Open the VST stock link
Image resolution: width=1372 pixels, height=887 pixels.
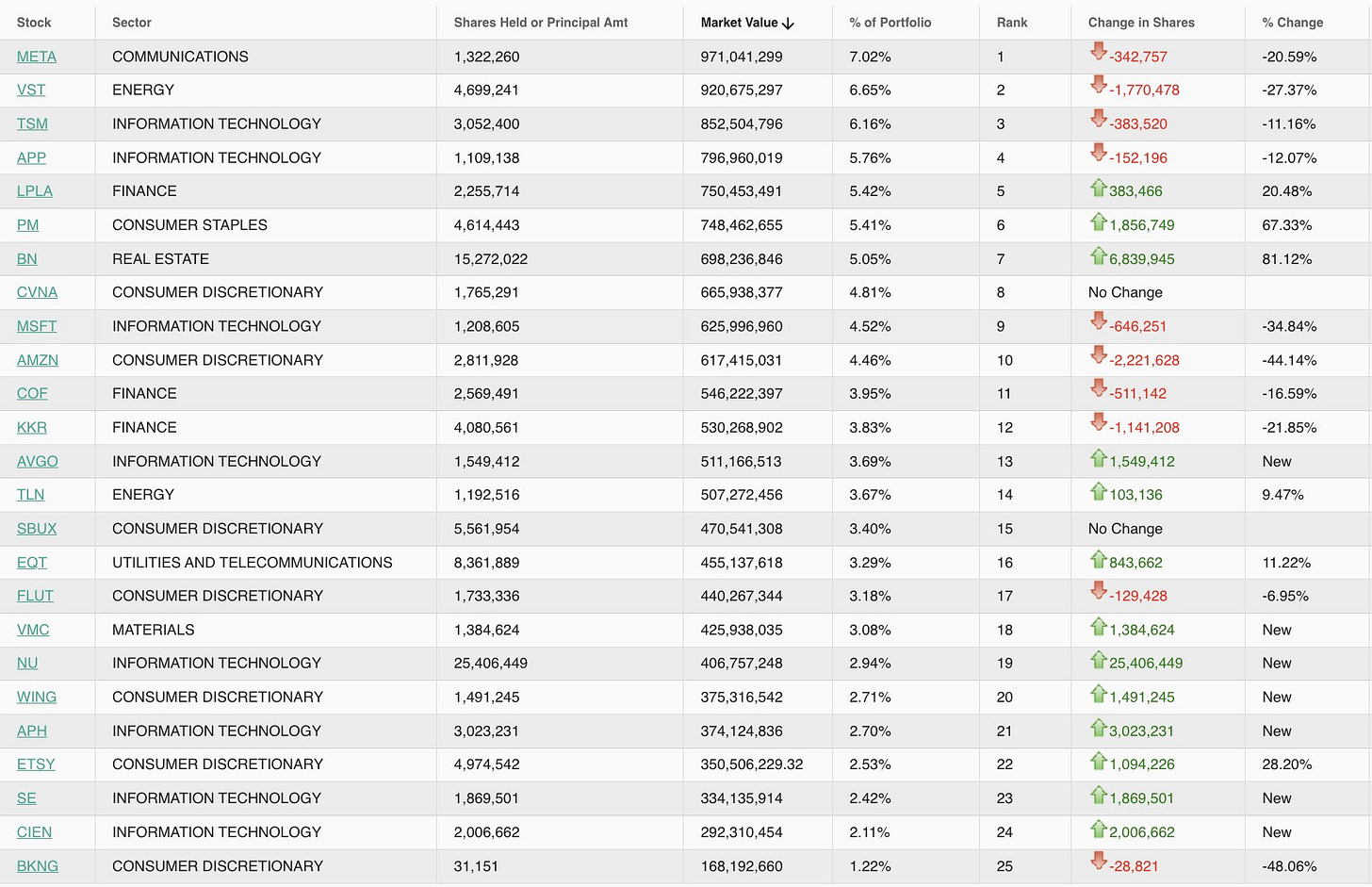click(31, 90)
